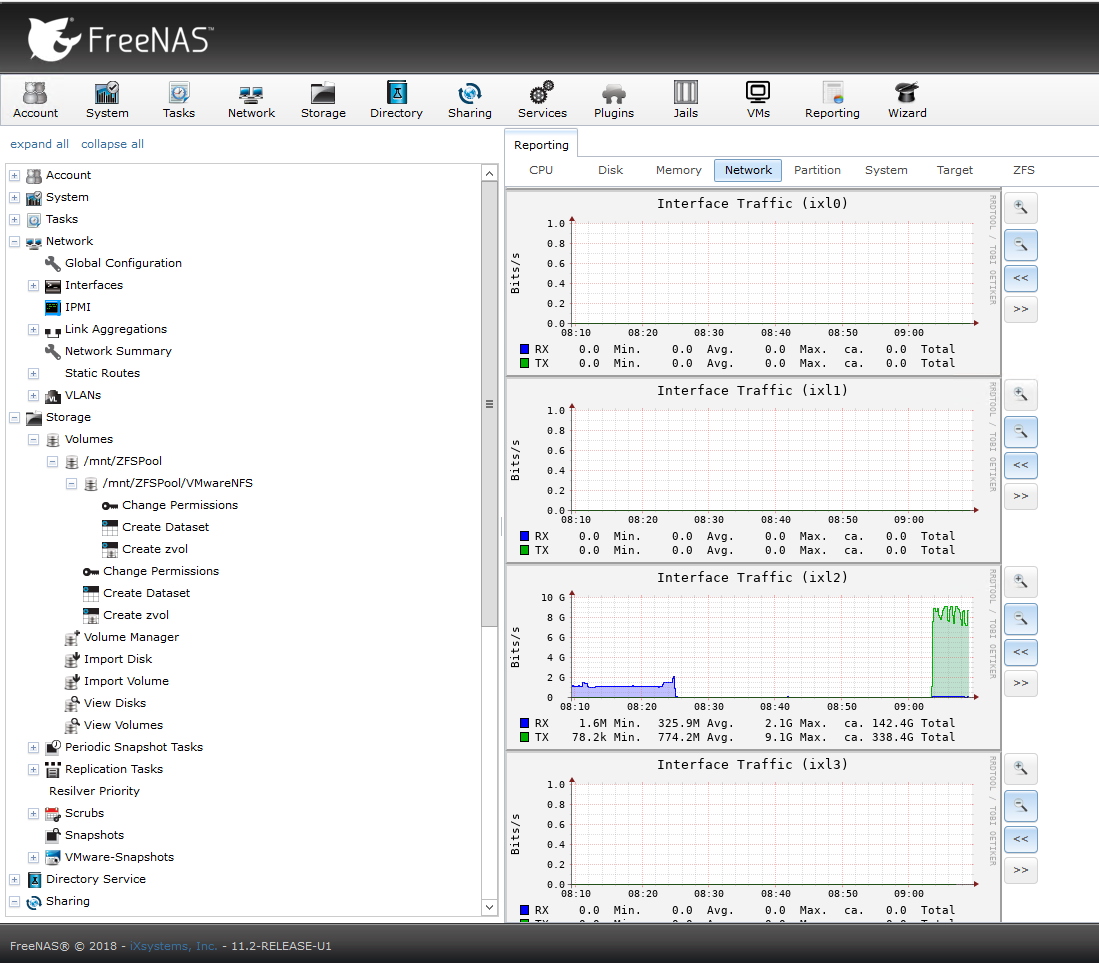Switch to the Disk reporting tab
The width and height of the screenshot is (1099, 963).
click(610, 170)
